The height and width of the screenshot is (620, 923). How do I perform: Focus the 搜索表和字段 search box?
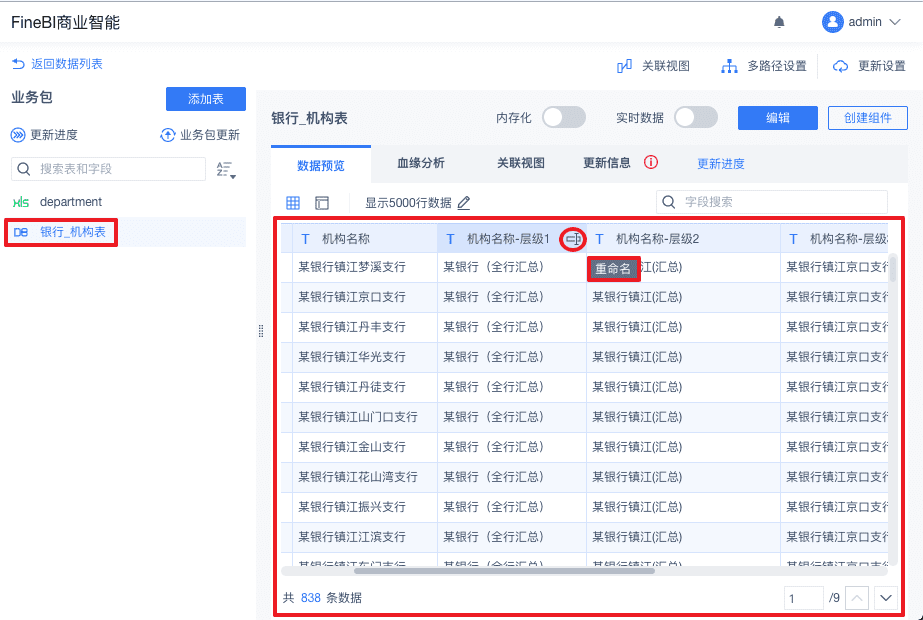[108, 169]
